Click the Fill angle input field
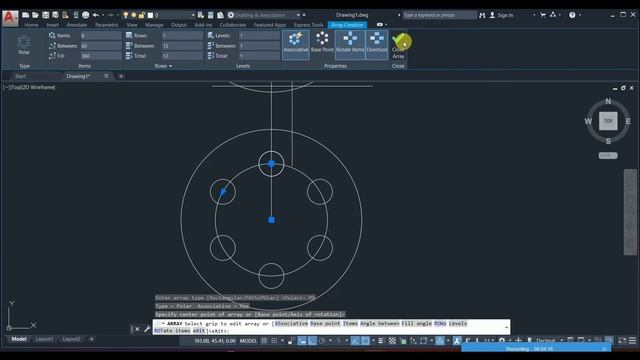The image size is (640, 360). pos(101,56)
